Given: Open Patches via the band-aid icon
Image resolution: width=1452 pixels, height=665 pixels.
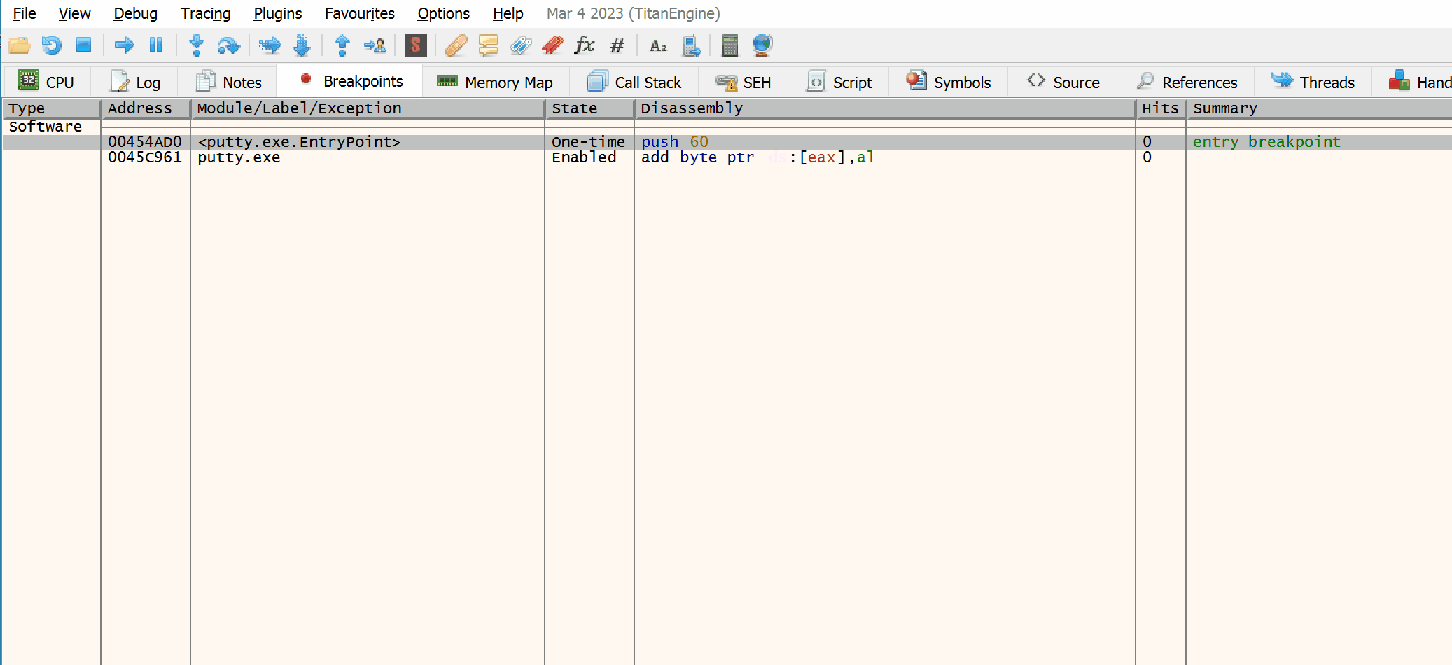Looking at the screenshot, I should pyautogui.click(x=456, y=45).
